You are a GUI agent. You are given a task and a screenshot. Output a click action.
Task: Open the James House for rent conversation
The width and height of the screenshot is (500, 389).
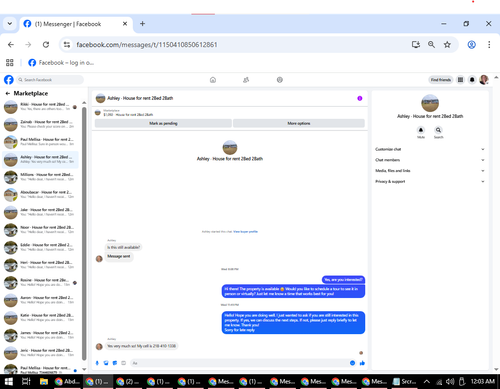[x=41, y=335]
